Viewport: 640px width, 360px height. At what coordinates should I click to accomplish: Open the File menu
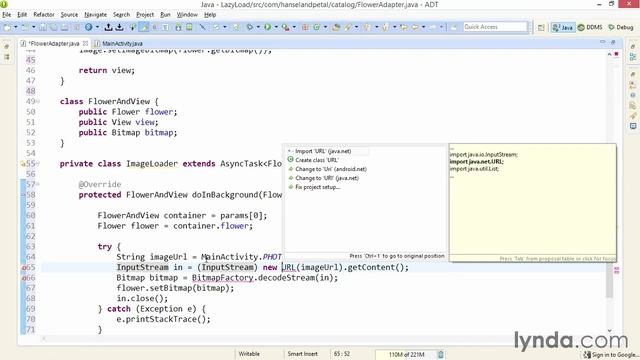pyautogui.click(x=7, y=15)
